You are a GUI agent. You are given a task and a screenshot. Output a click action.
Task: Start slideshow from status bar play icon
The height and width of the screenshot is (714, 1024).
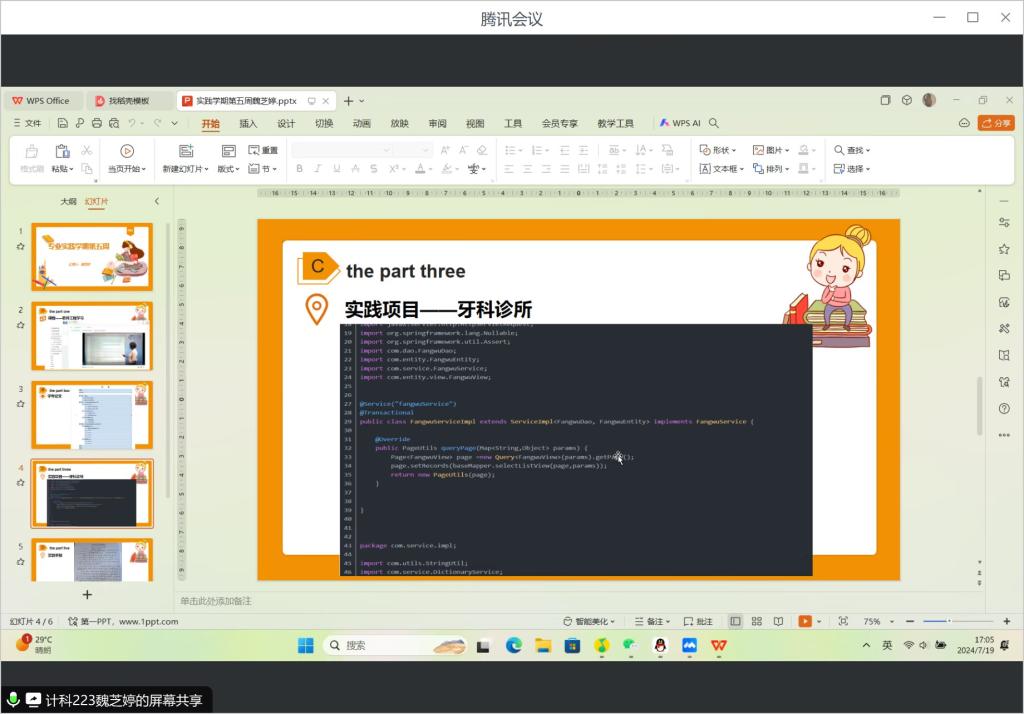tap(805, 621)
